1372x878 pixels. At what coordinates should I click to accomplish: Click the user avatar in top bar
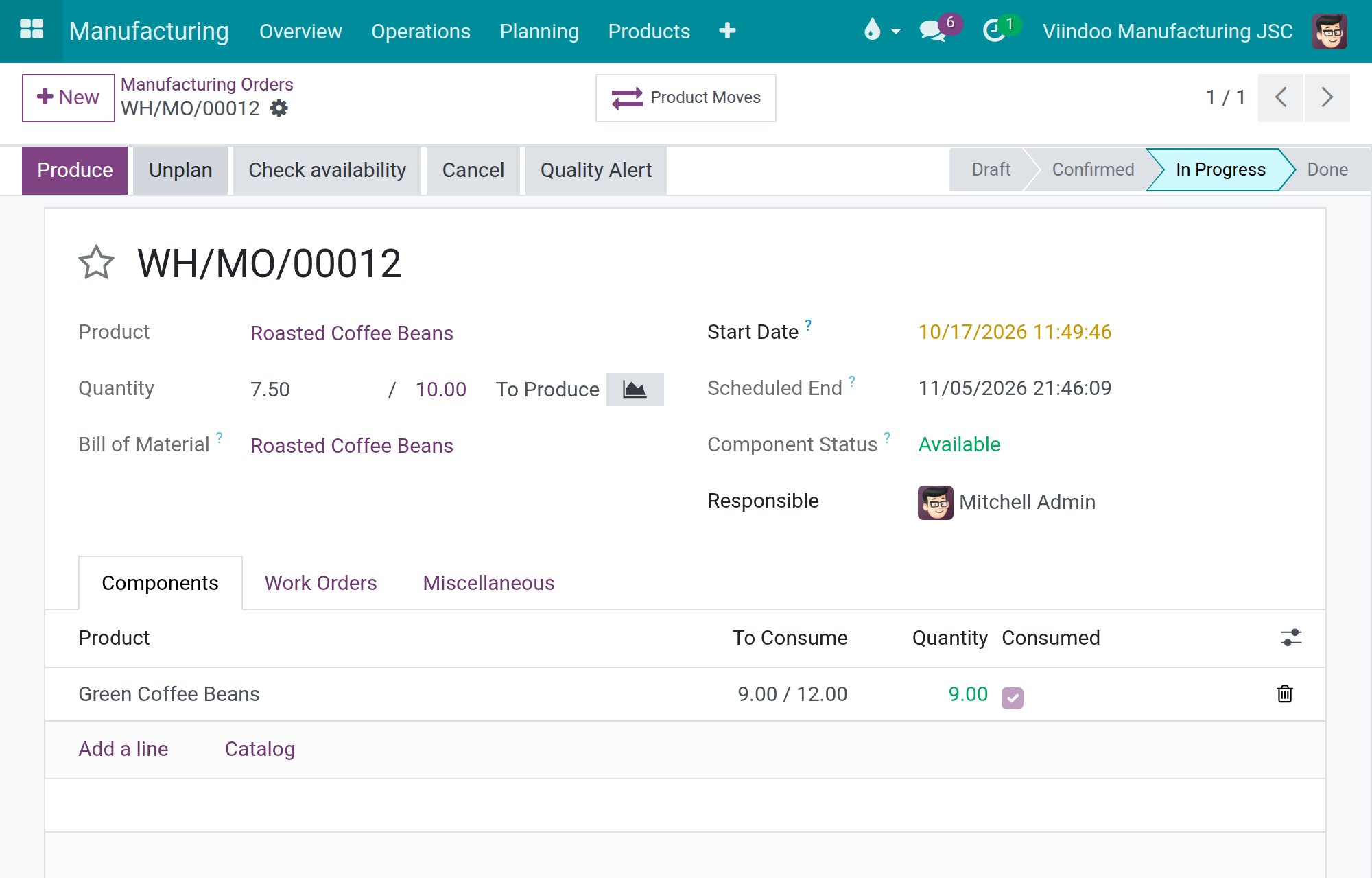point(1329,31)
